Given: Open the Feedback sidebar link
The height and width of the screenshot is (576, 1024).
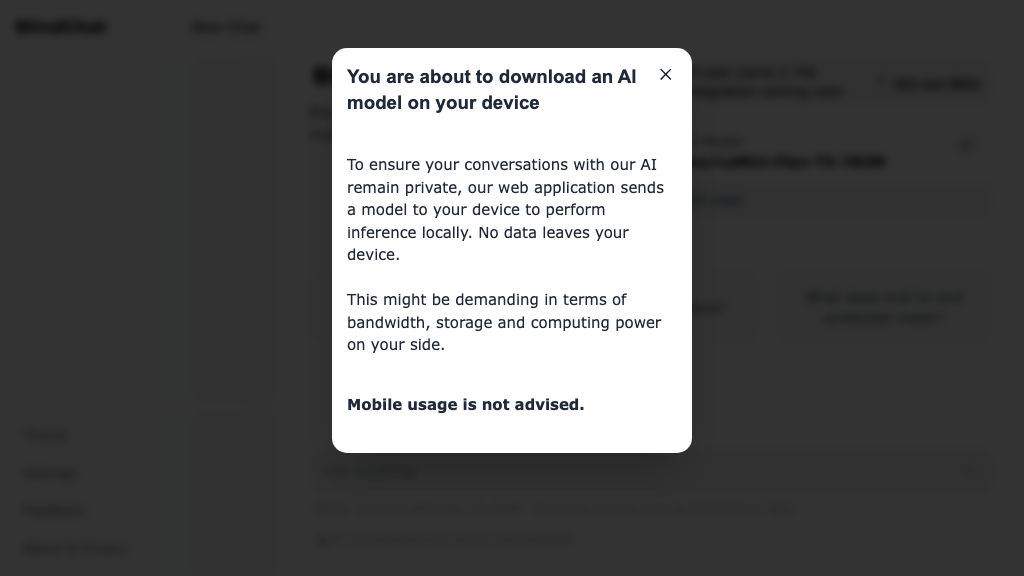Looking at the screenshot, I should 54,511.
